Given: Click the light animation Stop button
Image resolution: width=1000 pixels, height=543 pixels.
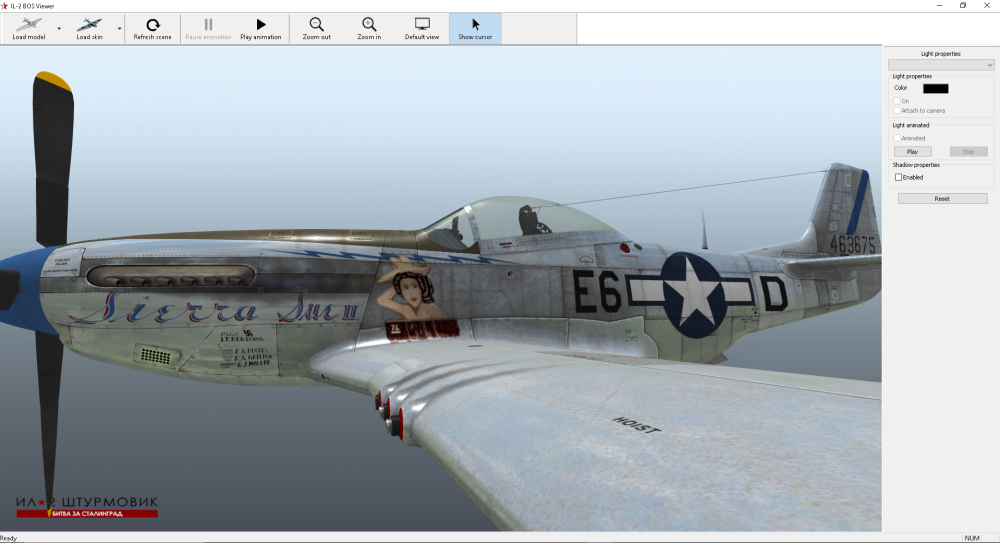Looking at the screenshot, I should tap(968, 152).
